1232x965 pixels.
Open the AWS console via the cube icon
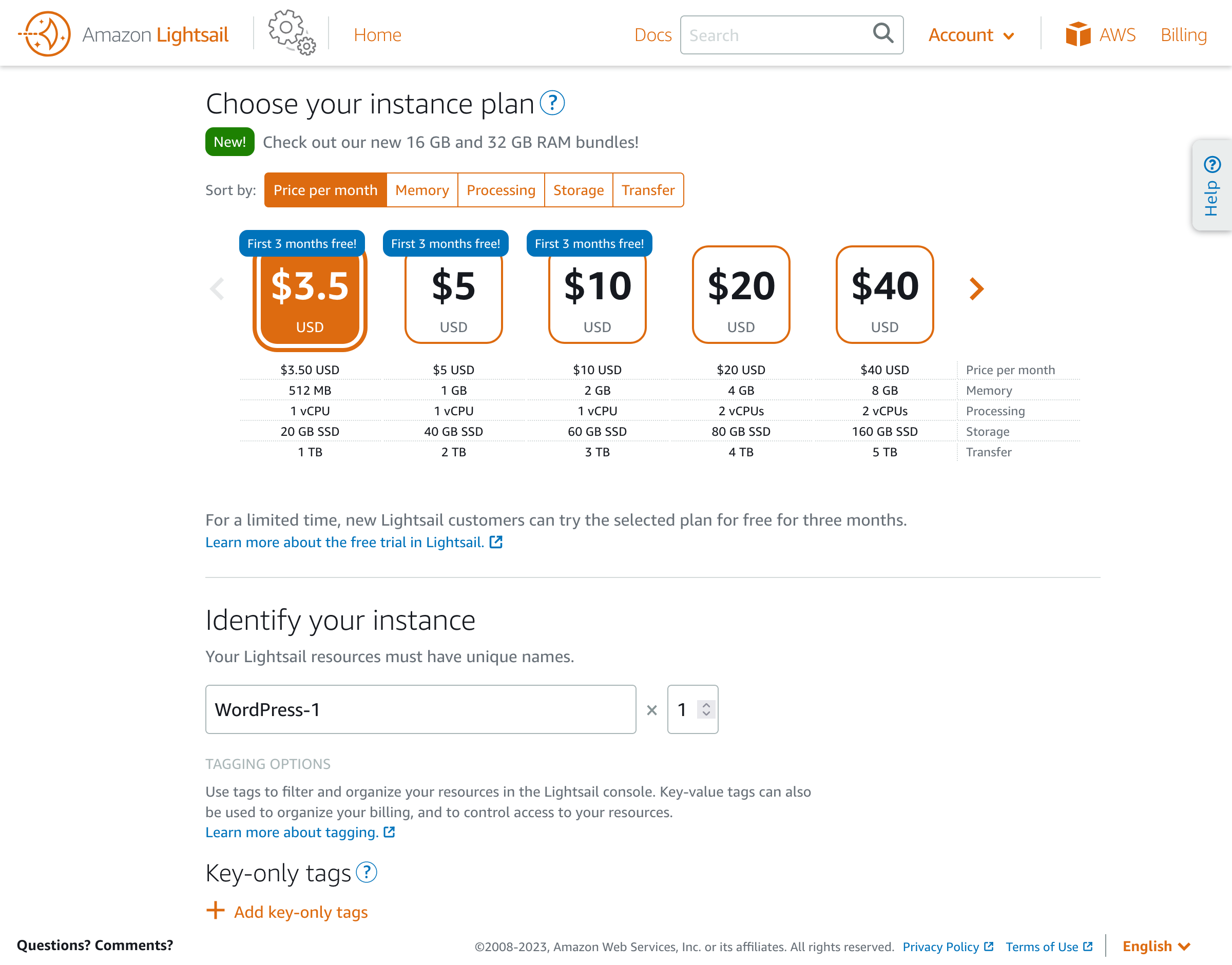tap(1079, 34)
